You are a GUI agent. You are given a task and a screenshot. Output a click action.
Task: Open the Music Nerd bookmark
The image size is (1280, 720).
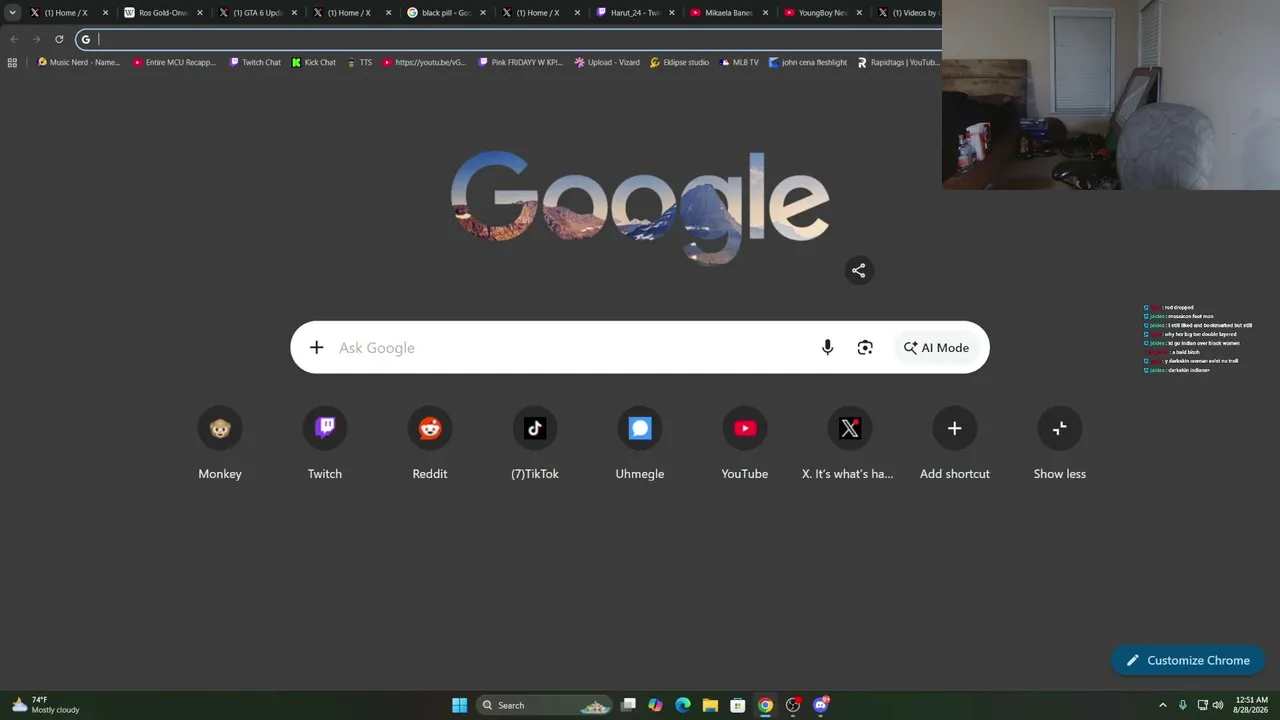pos(78,62)
